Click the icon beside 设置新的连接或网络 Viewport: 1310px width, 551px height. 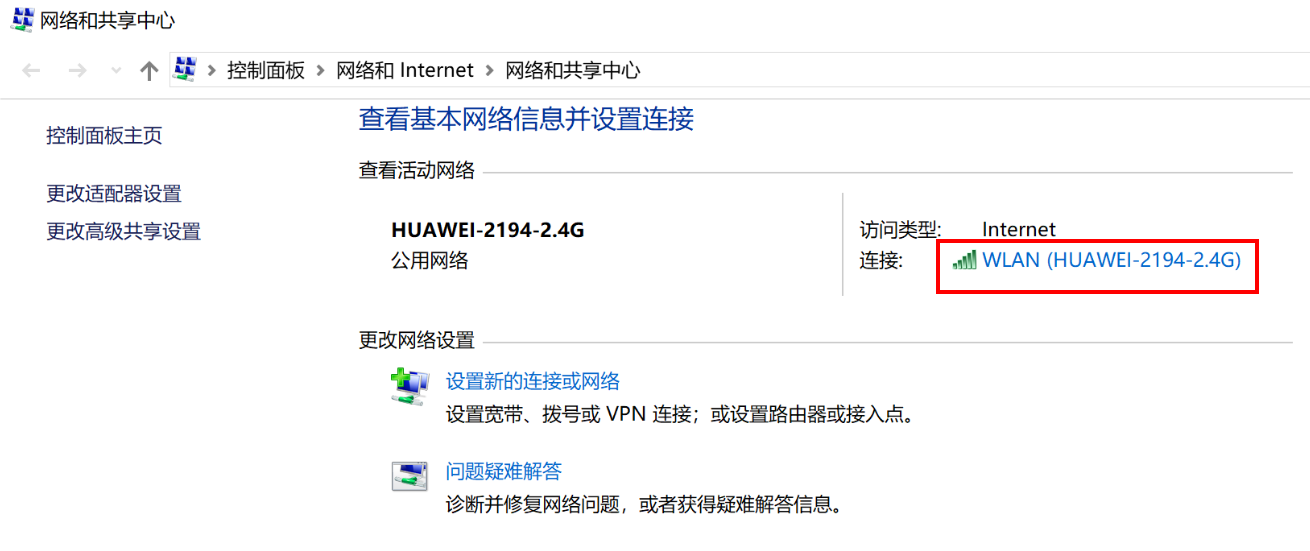408,386
